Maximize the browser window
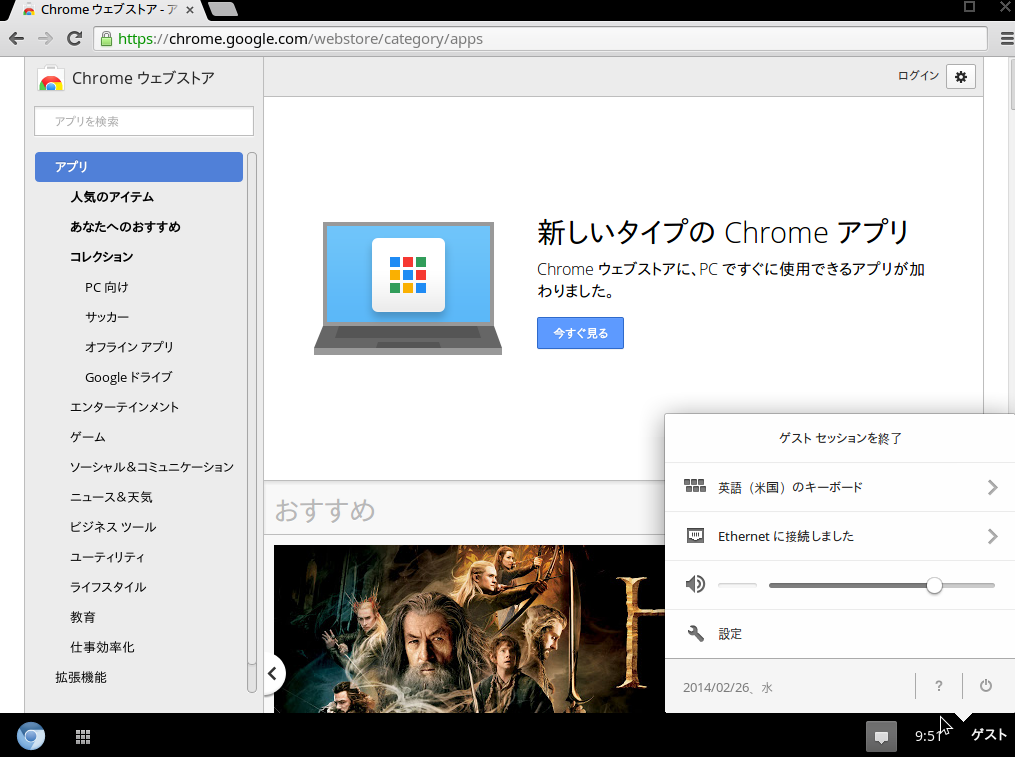Viewport: 1015px width, 757px height. click(x=969, y=7)
